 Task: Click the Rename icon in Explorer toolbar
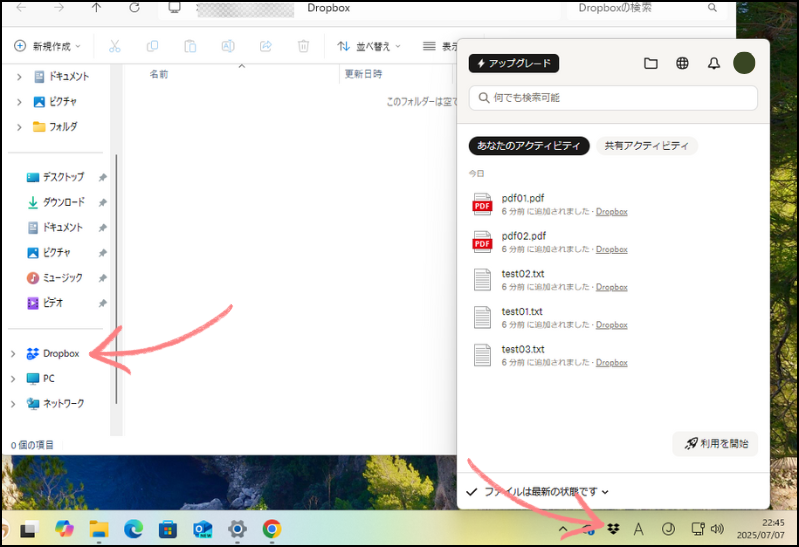click(x=228, y=46)
